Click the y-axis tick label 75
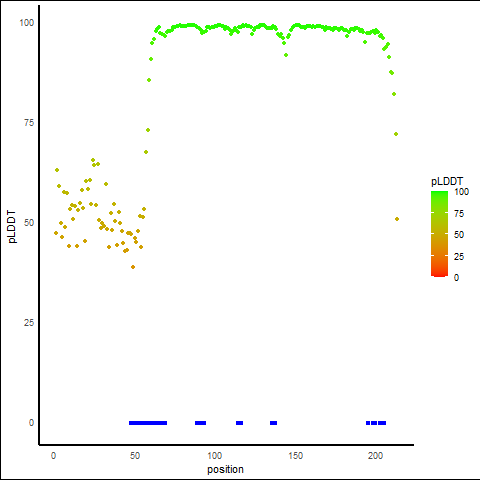Screen dimensions: 480x480 coord(29,123)
